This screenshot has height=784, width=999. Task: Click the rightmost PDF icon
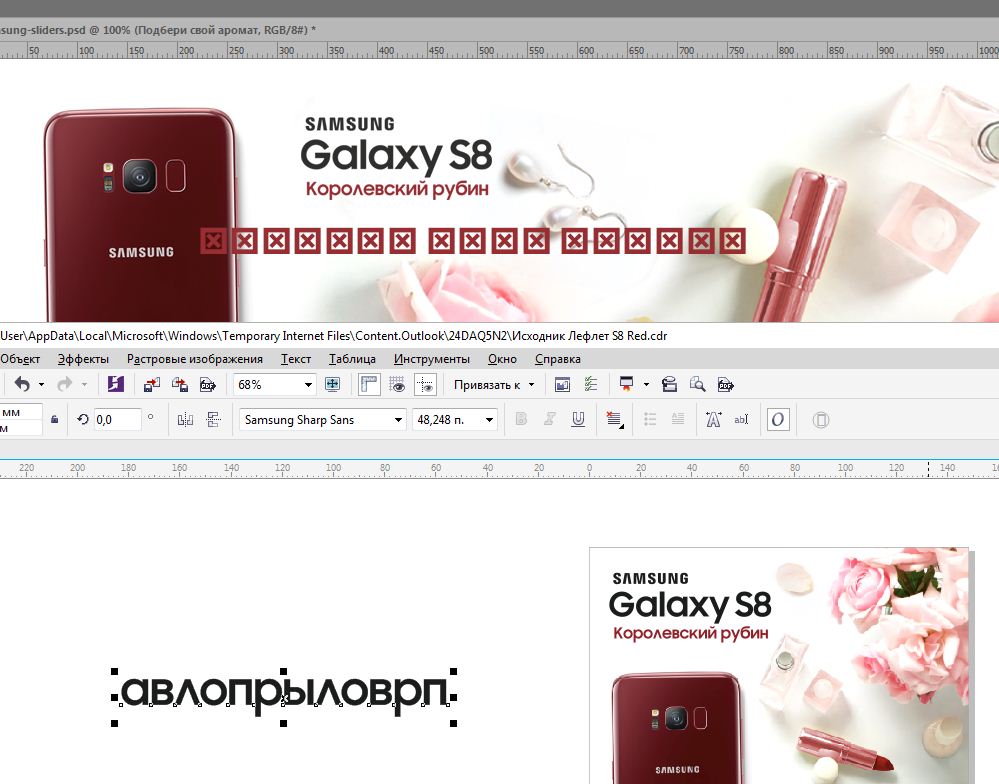pyautogui.click(x=725, y=384)
